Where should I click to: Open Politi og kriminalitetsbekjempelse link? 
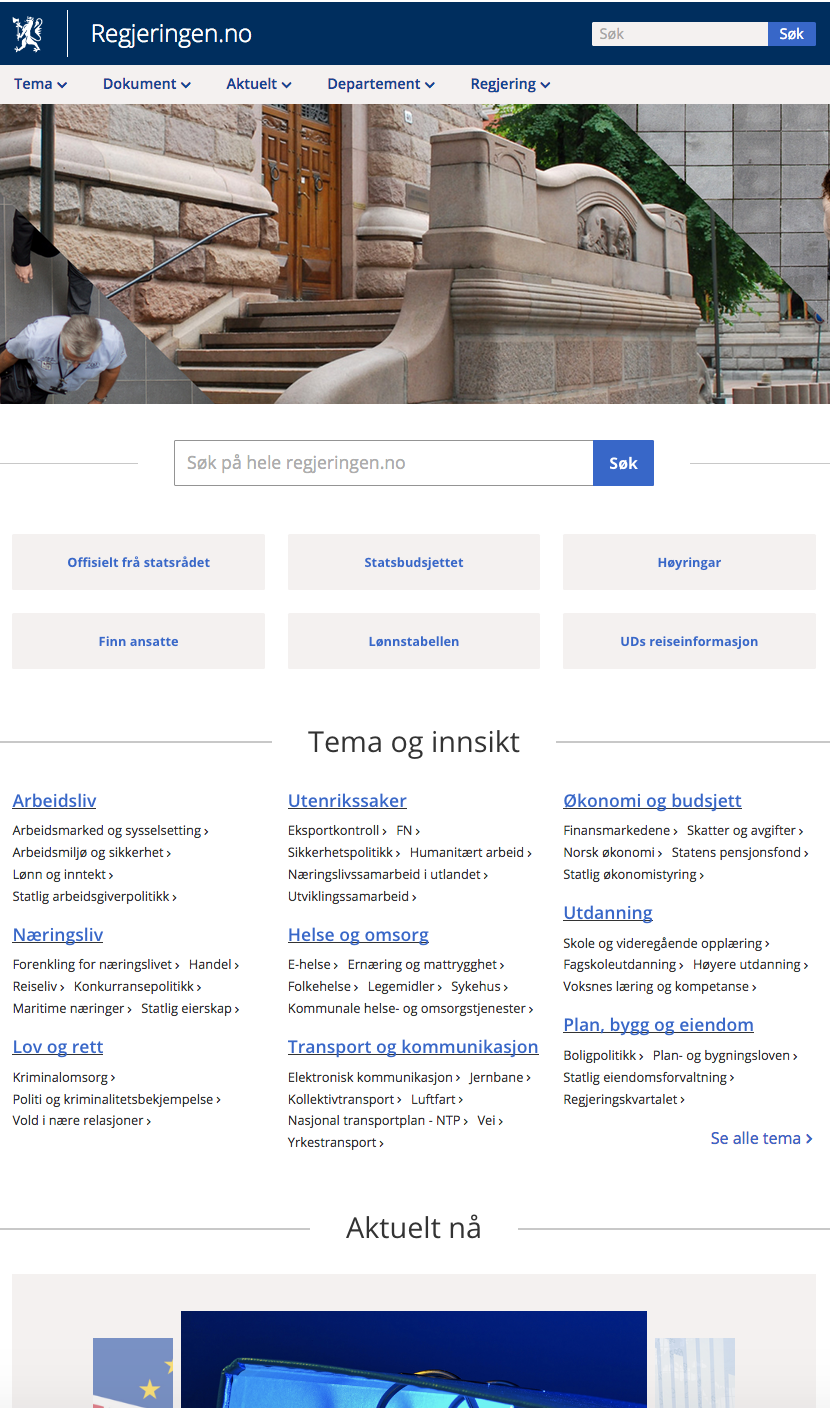116,1099
